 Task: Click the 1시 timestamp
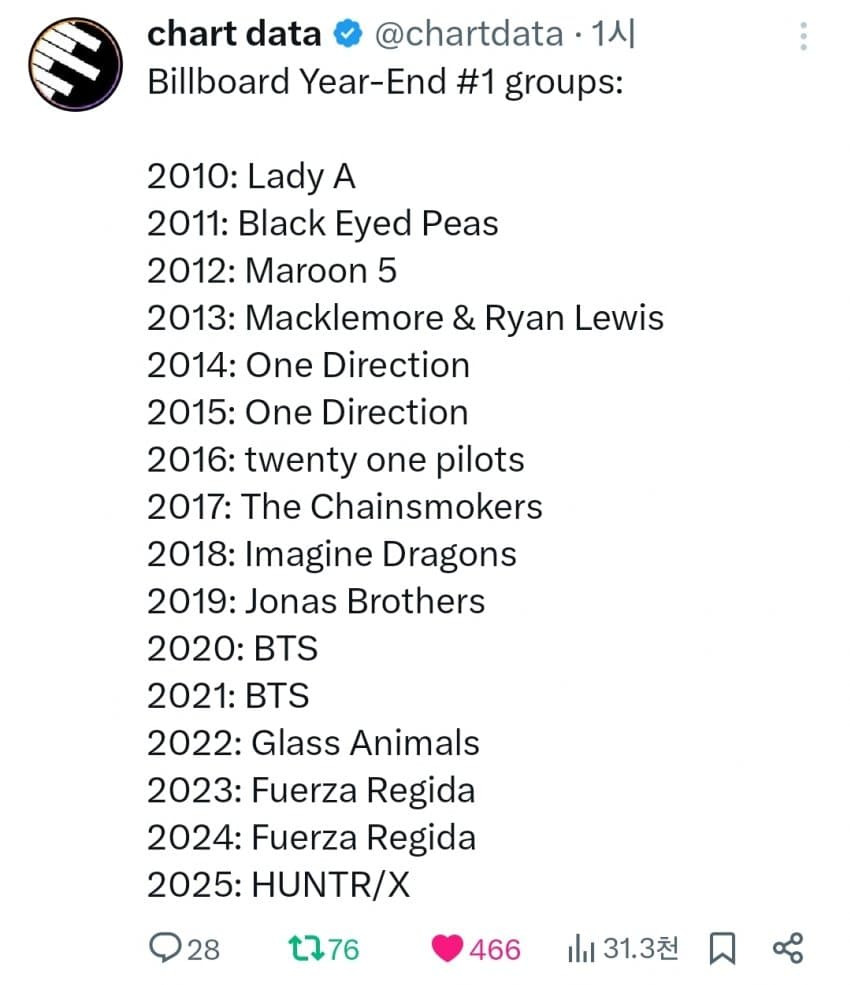[x=615, y=35]
